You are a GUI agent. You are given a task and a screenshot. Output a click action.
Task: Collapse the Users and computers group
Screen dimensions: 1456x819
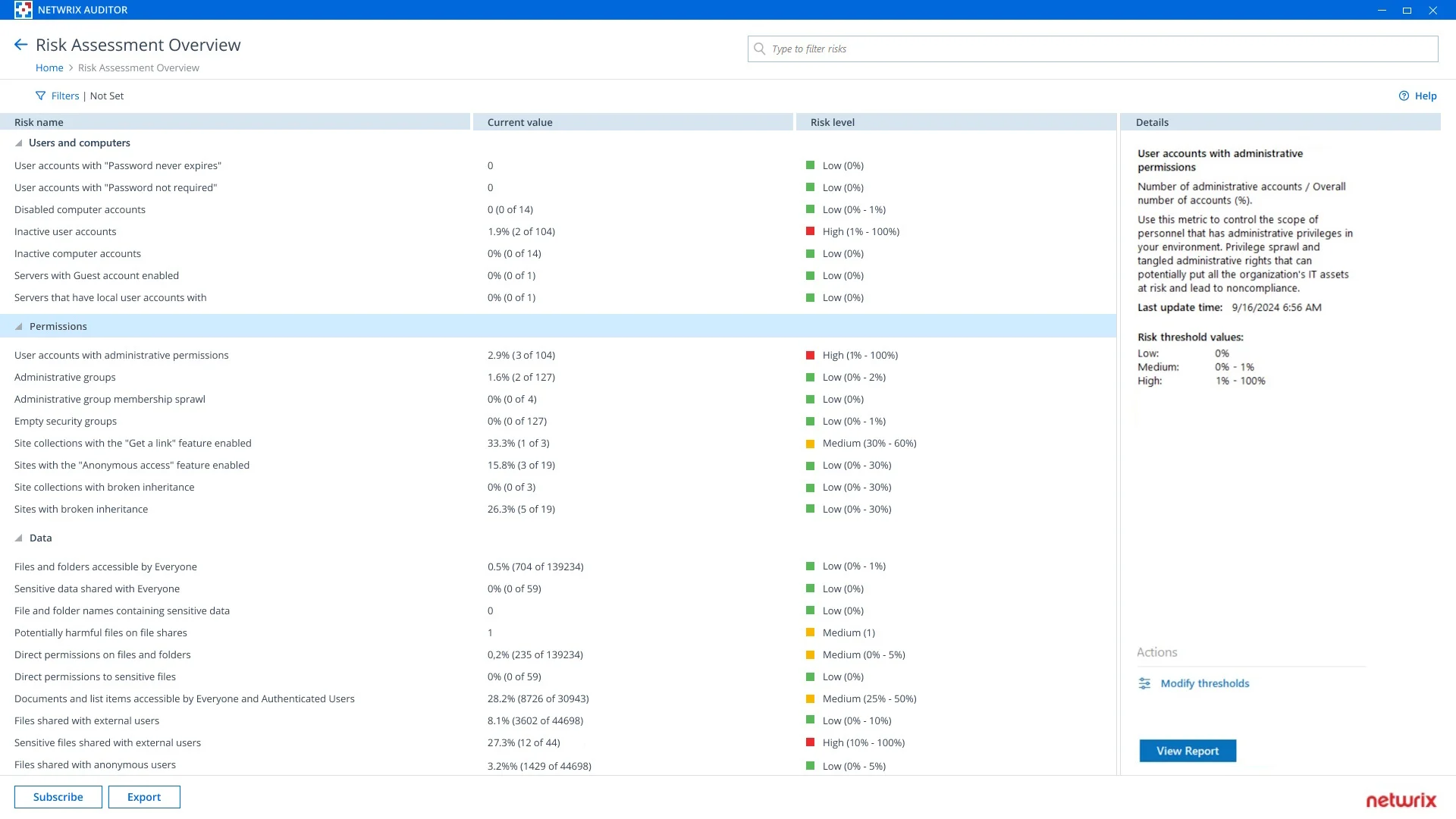pos(18,143)
